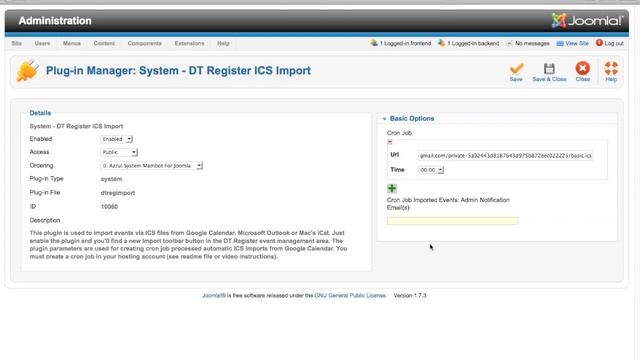This screenshot has width=640, height=360.
Task: Open the Components menu
Action: [144, 43]
